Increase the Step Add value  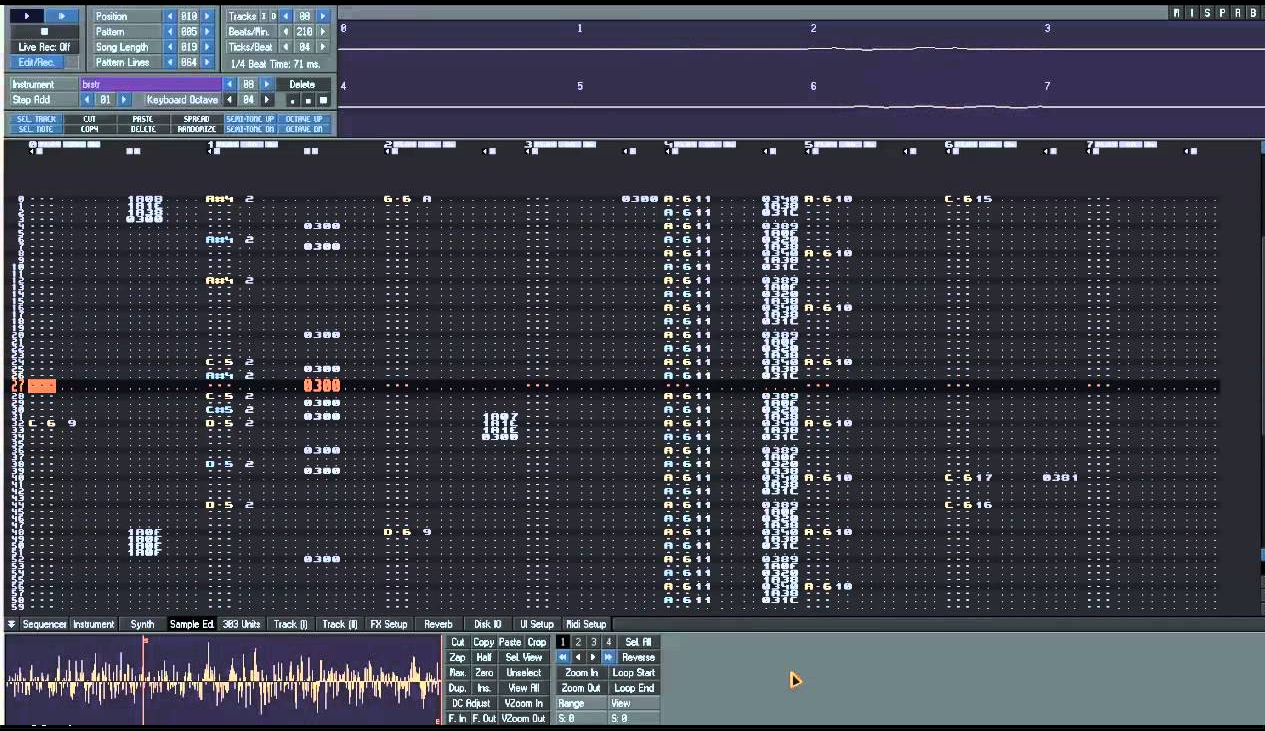(124, 100)
